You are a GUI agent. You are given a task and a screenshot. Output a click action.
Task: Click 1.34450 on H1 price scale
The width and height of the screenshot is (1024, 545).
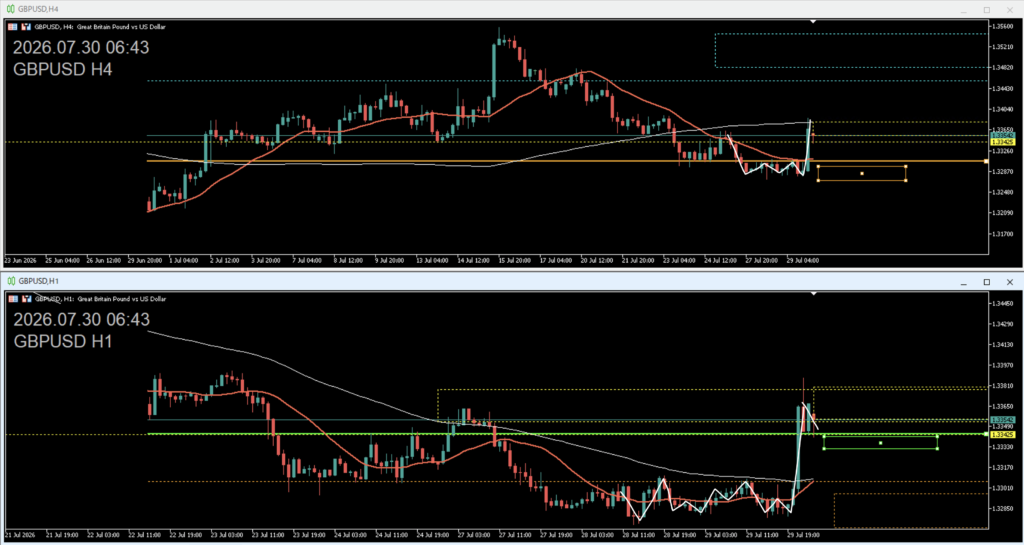[x=1002, y=304]
